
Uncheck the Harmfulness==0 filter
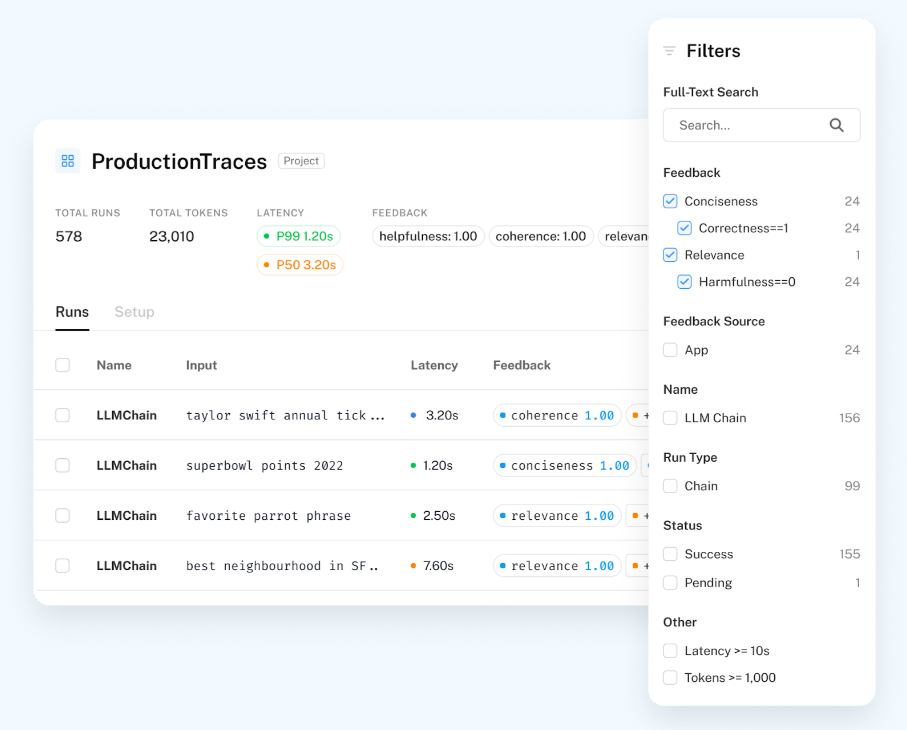(684, 282)
